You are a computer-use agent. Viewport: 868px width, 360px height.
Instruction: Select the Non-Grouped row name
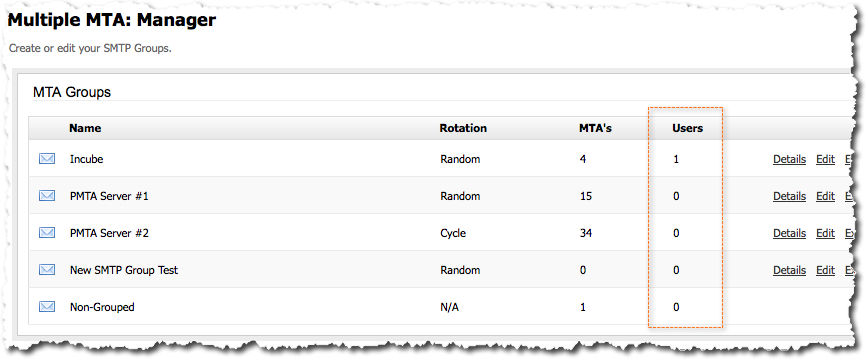pos(102,307)
